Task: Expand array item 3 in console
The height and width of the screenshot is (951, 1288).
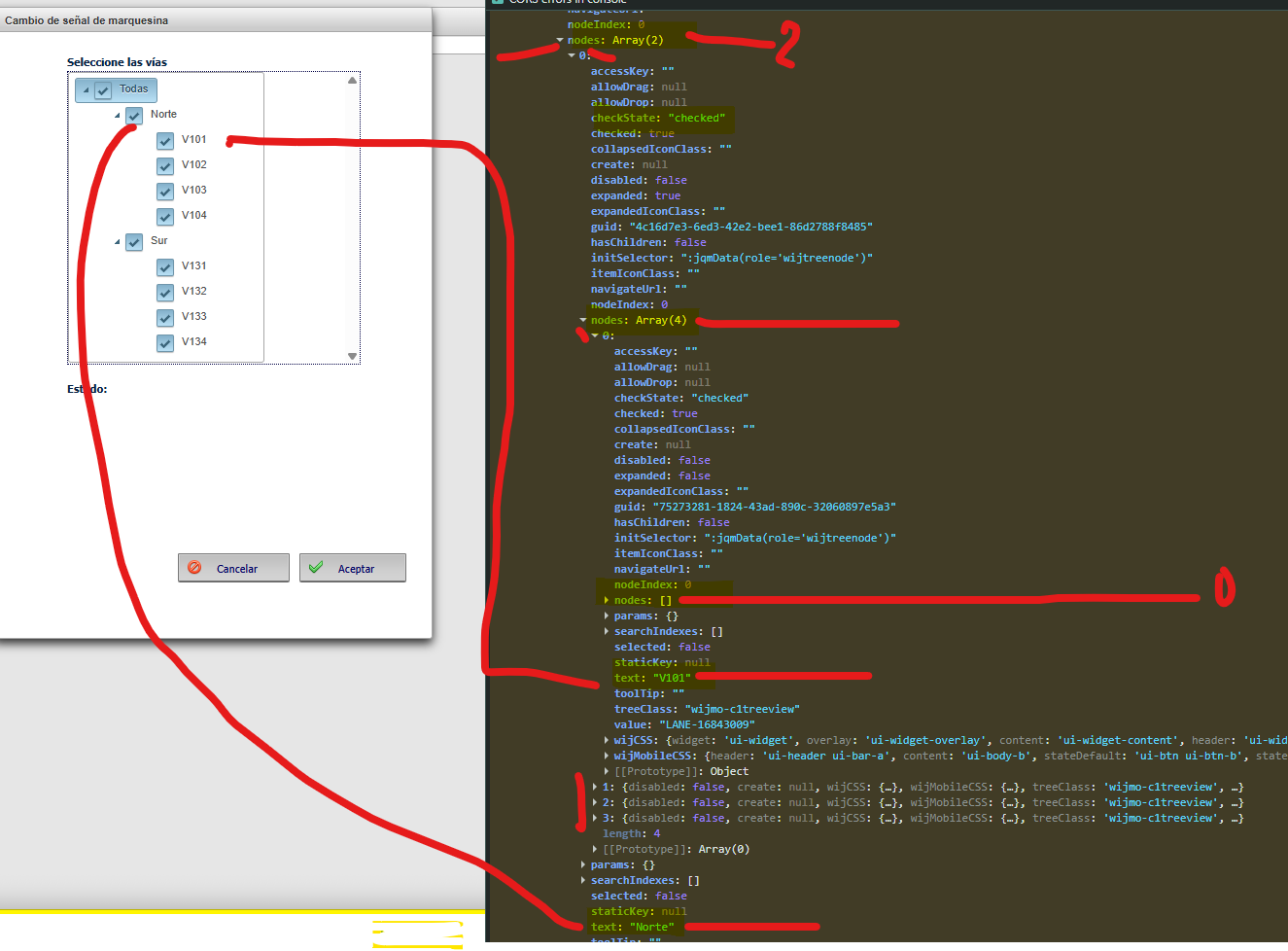Action: coord(595,818)
